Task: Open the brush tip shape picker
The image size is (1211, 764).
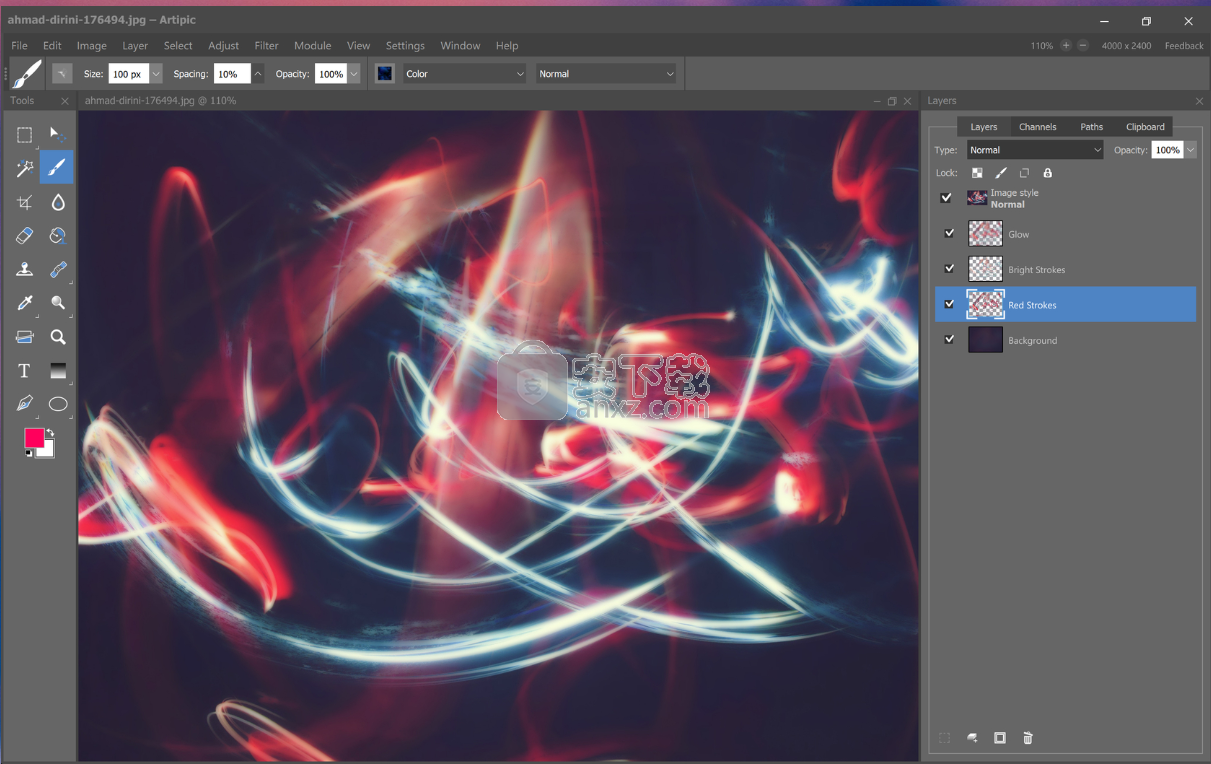Action: pos(62,74)
